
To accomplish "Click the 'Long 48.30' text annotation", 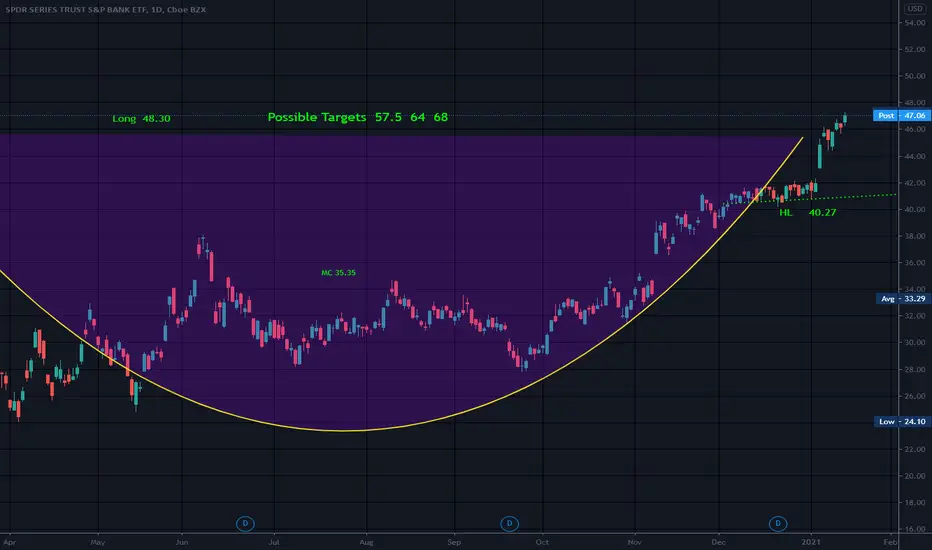I will [x=141, y=118].
